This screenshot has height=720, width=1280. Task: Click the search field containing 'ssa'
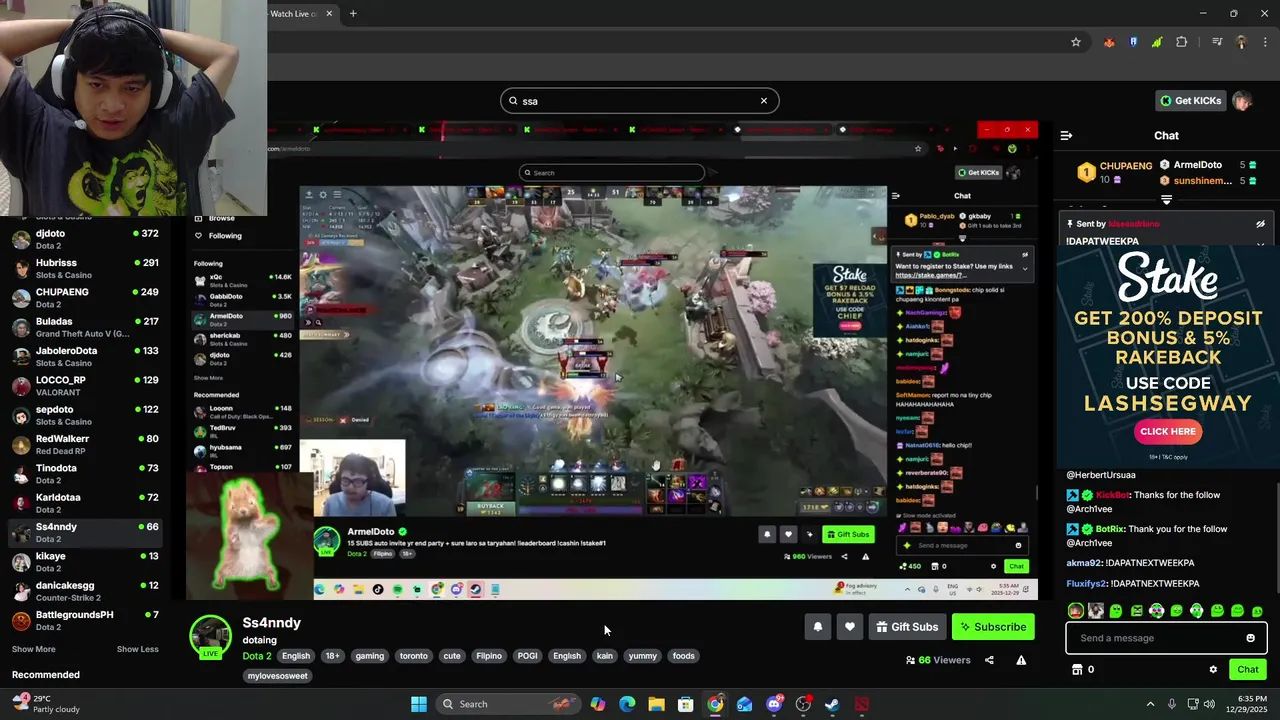coord(639,101)
